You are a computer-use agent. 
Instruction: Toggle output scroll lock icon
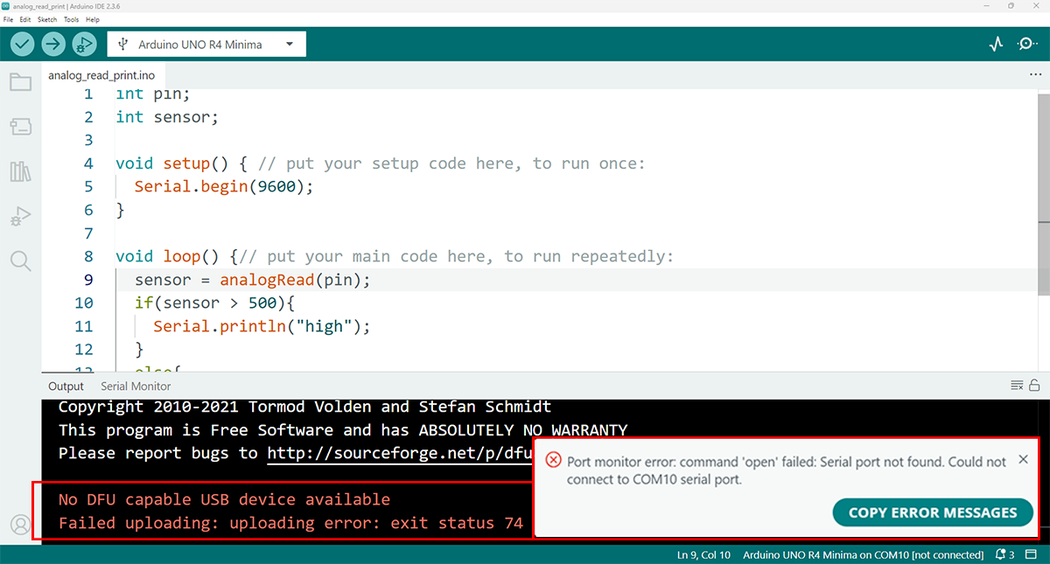click(1035, 385)
